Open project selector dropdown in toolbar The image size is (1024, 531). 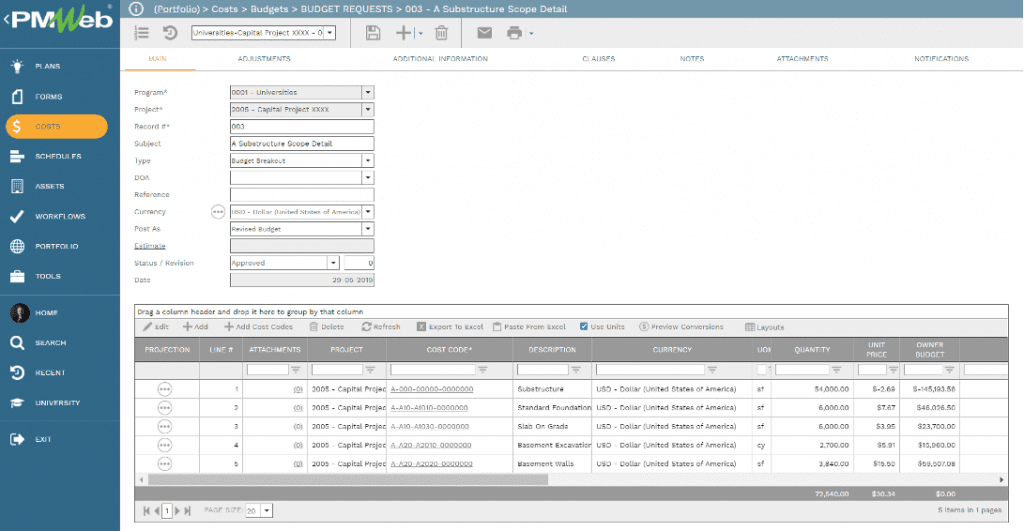[330, 33]
